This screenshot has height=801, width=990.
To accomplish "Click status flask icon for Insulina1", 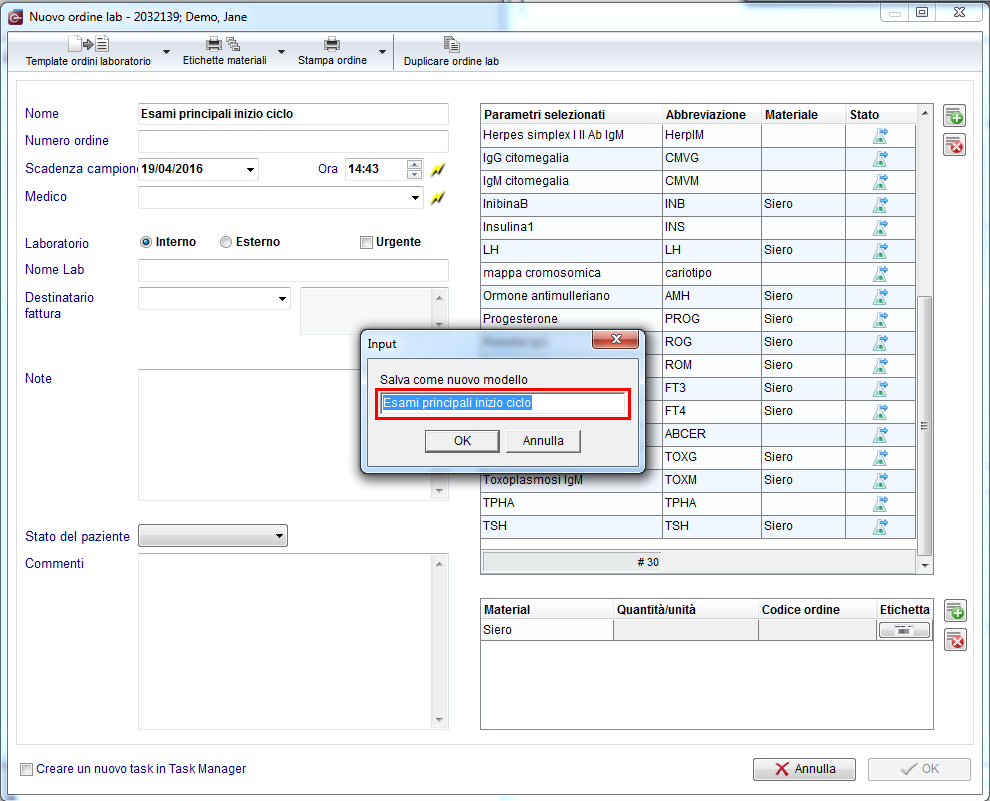I will pos(880,227).
